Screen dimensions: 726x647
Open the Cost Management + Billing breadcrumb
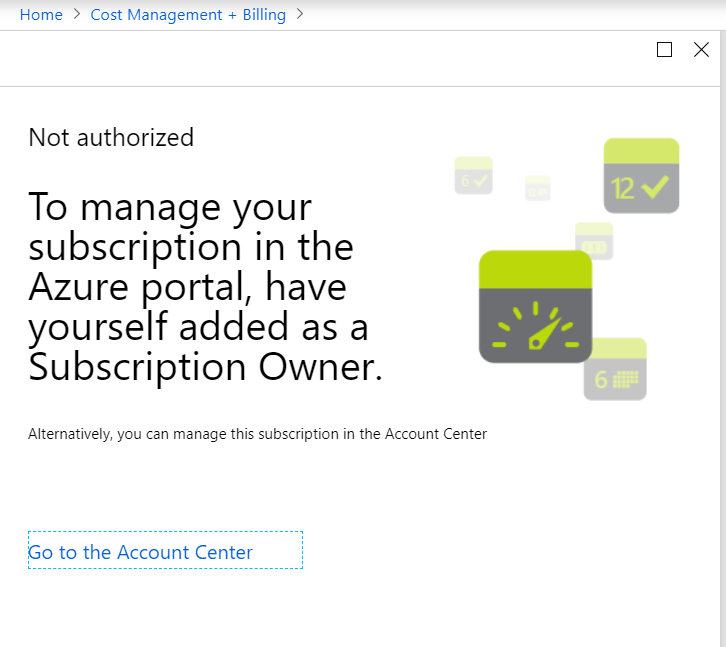pos(188,15)
